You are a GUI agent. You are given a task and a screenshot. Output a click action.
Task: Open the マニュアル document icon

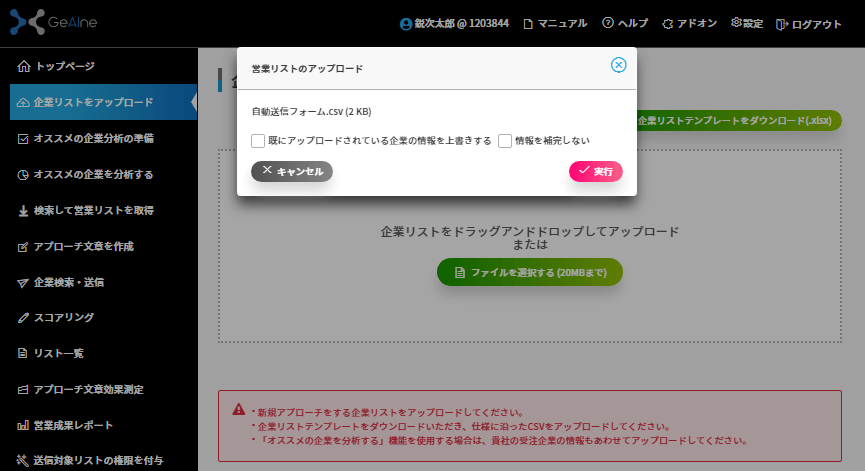pyautogui.click(x=529, y=24)
